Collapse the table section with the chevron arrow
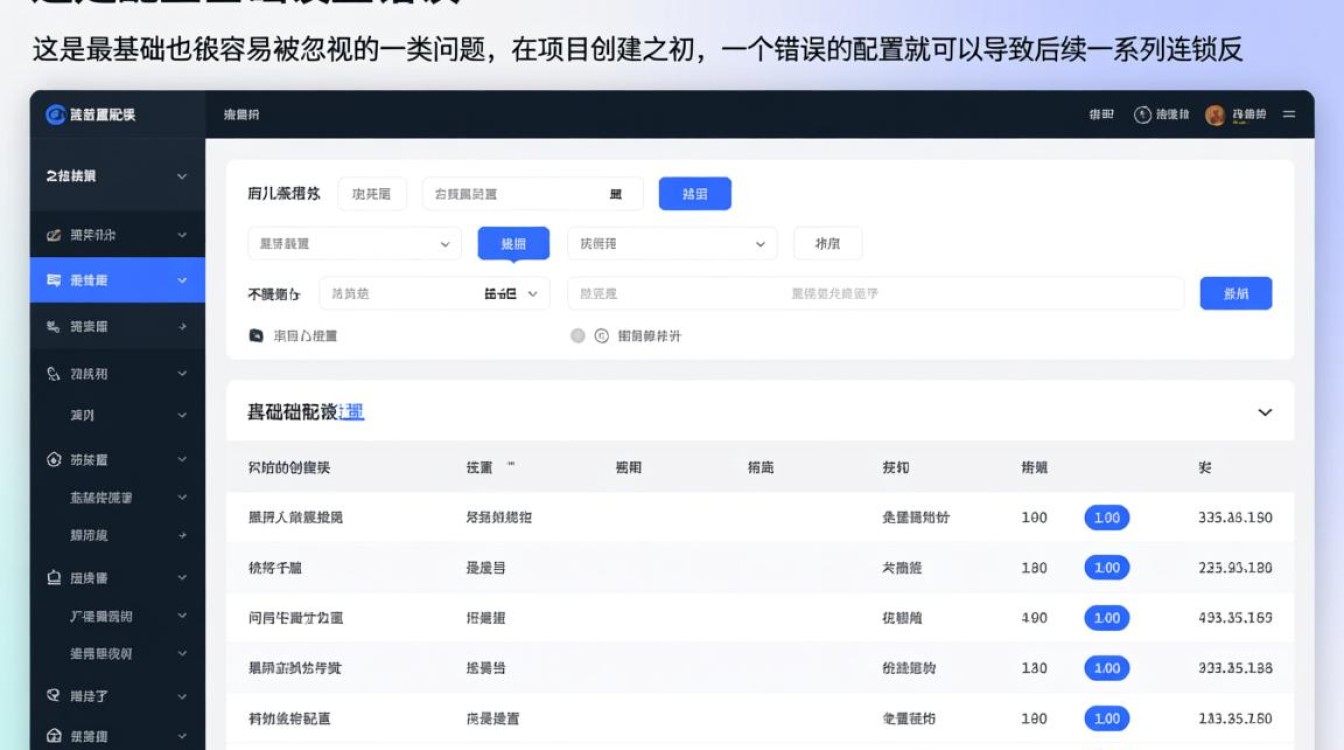Image resolution: width=1344 pixels, height=750 pixels. [1265, 412]
